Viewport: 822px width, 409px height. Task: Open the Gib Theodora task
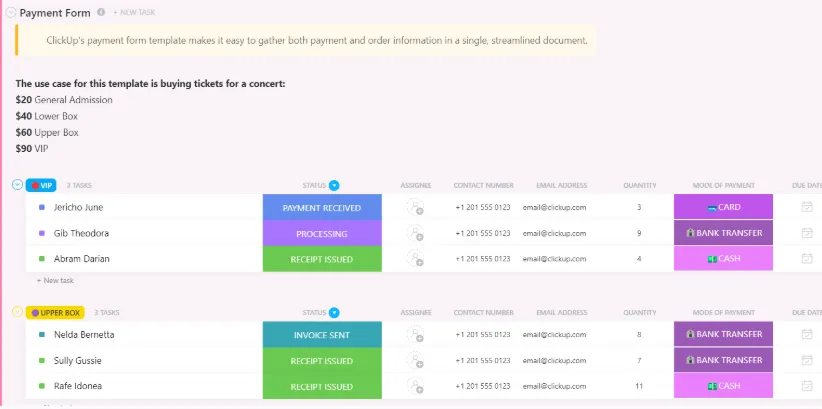pos(81,233)
